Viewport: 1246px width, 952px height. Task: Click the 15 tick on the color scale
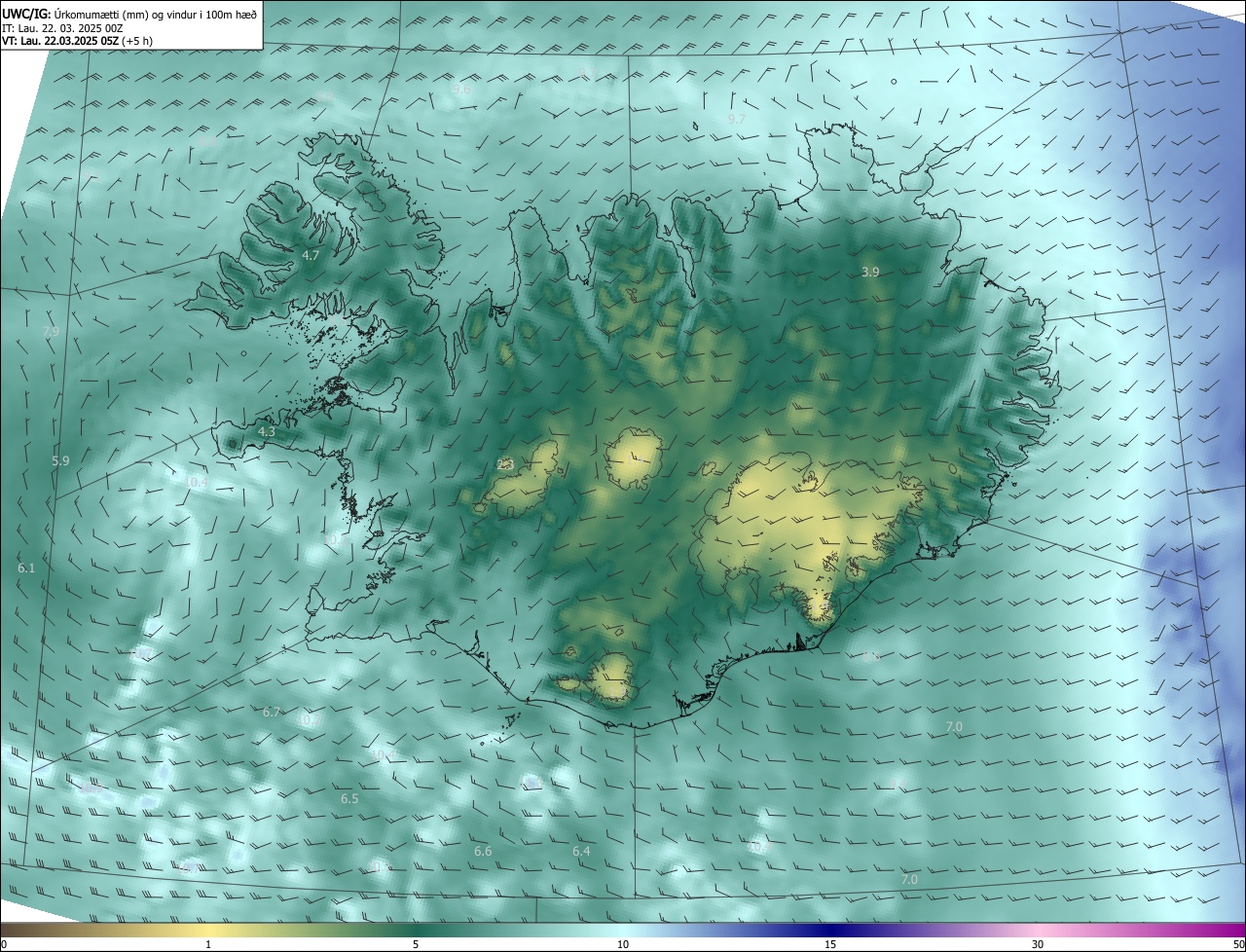coord(830,944)
